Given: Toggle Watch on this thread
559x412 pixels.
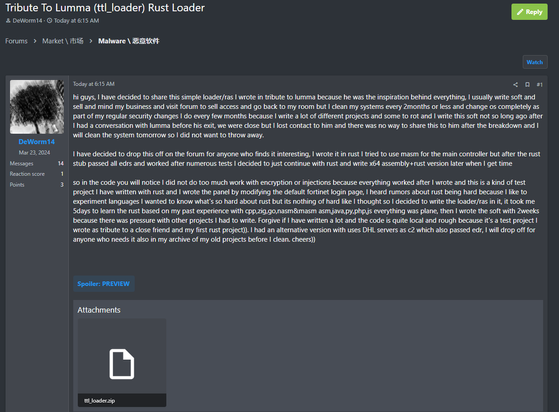Looking at the screenshot, I should pos(535,62).
